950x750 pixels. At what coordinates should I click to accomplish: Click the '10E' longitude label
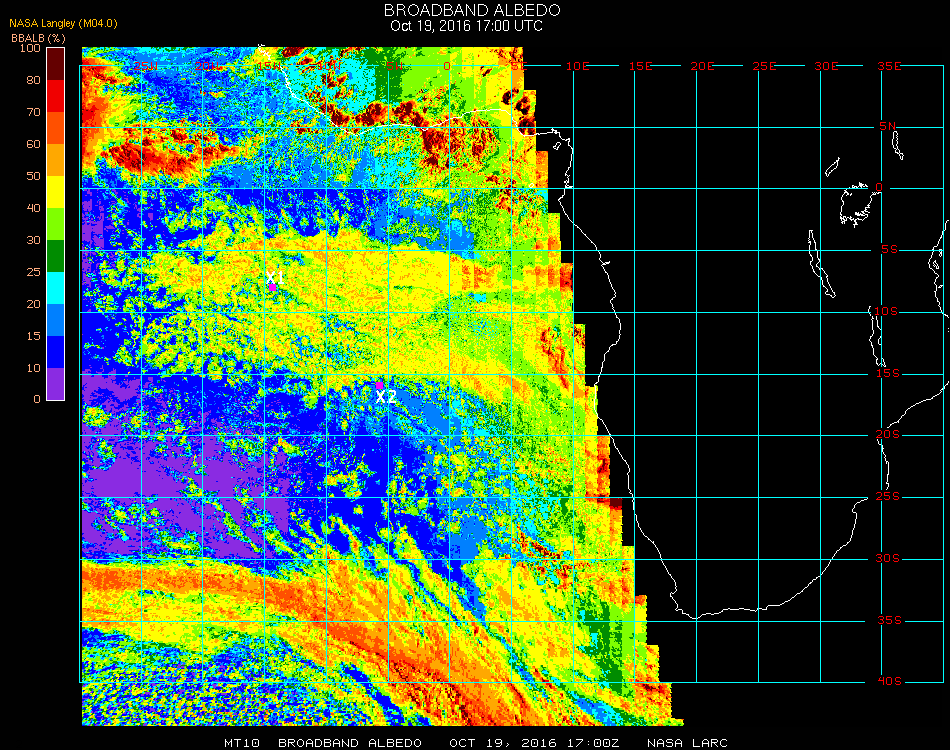click(577, 66)
